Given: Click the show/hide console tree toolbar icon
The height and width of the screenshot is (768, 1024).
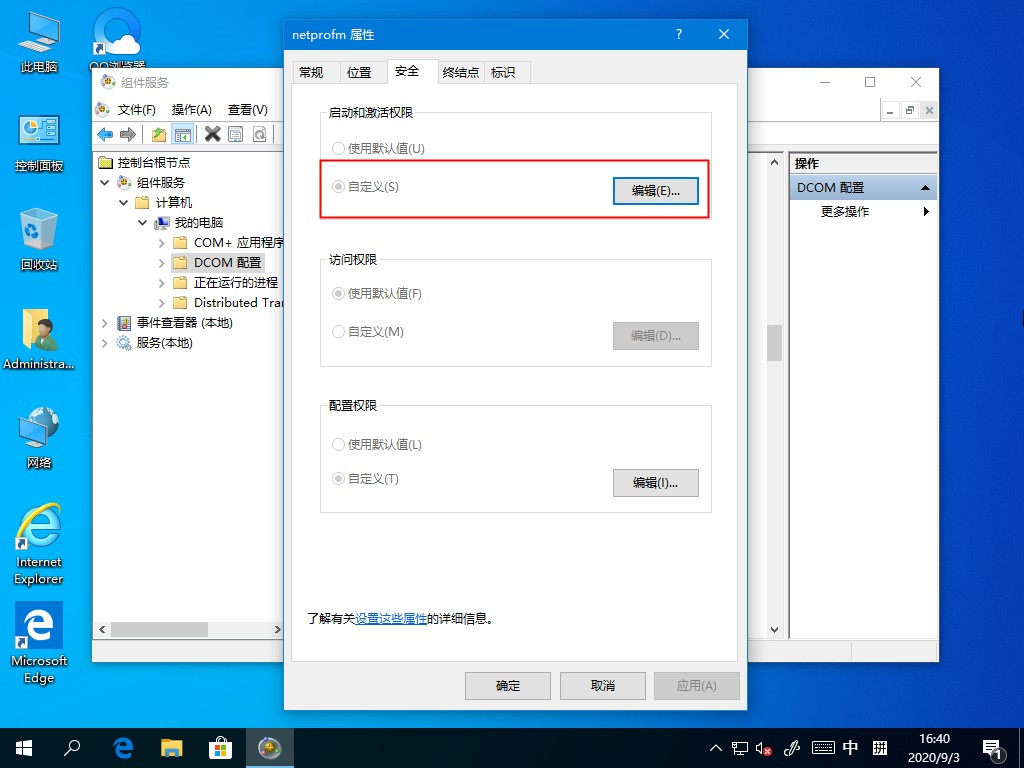Looking at the screenshot, I should click(x=183, y=135).
